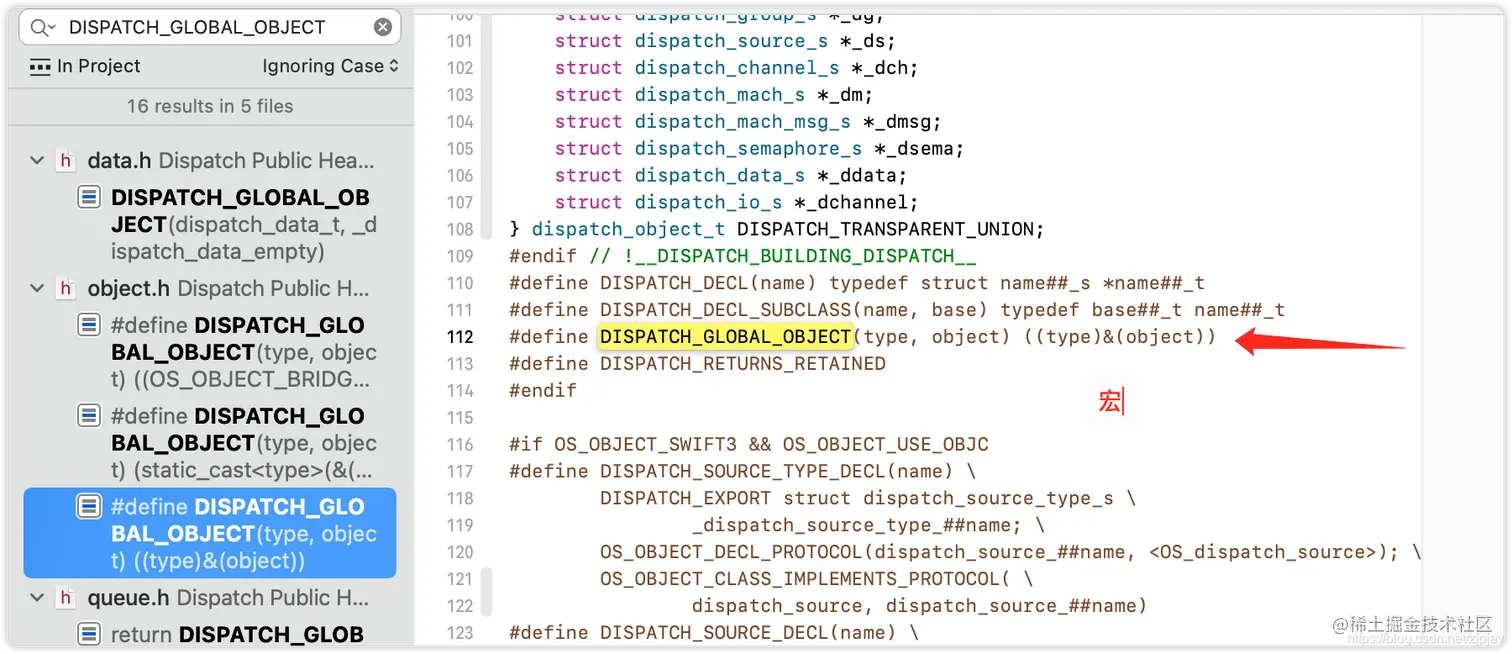Click result icon beside OS_OBJECT_BRIDGE result
Image resolution: width=1512 pixels, height=654 pixels.
pyautogui.click(x=89, y=325)
